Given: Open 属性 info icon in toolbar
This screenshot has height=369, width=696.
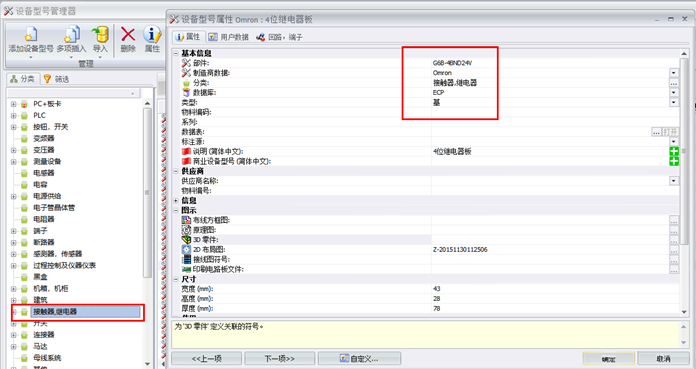Looking at the screenshot, I should [152, 35].
